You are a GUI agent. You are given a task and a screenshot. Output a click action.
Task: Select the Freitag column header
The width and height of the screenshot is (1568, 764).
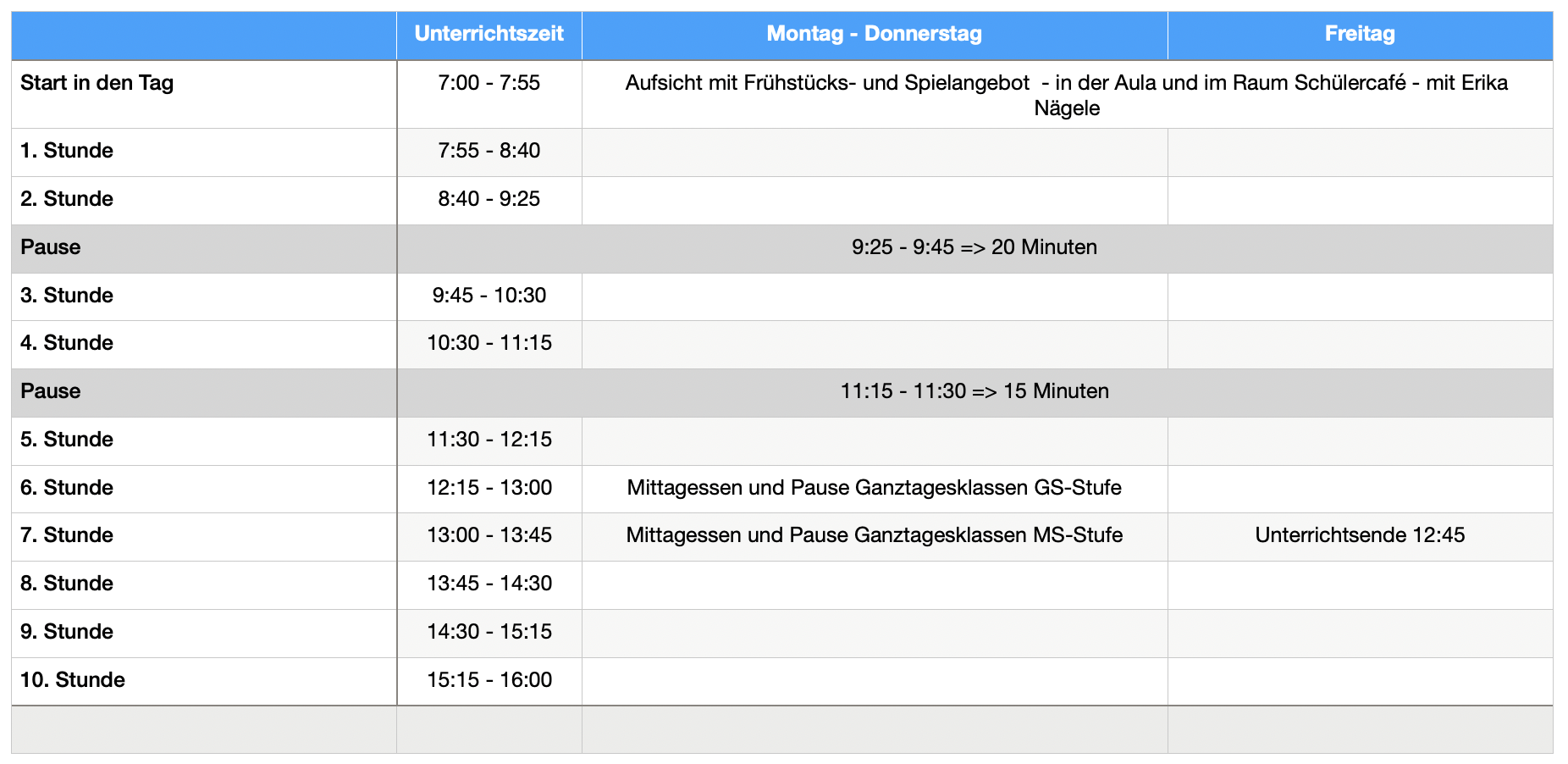tap(1360, 35)
